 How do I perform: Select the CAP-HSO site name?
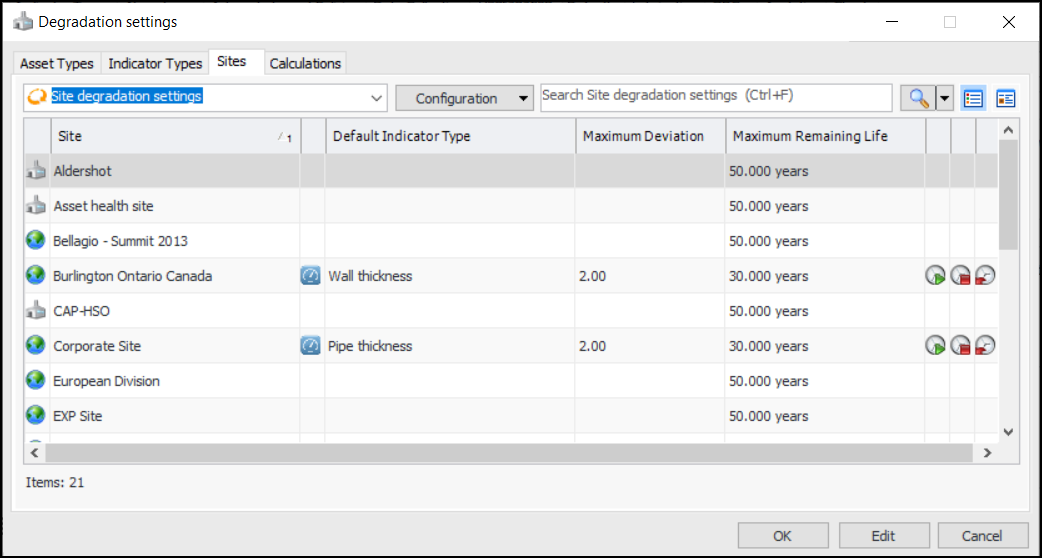(x=81, y=311)
